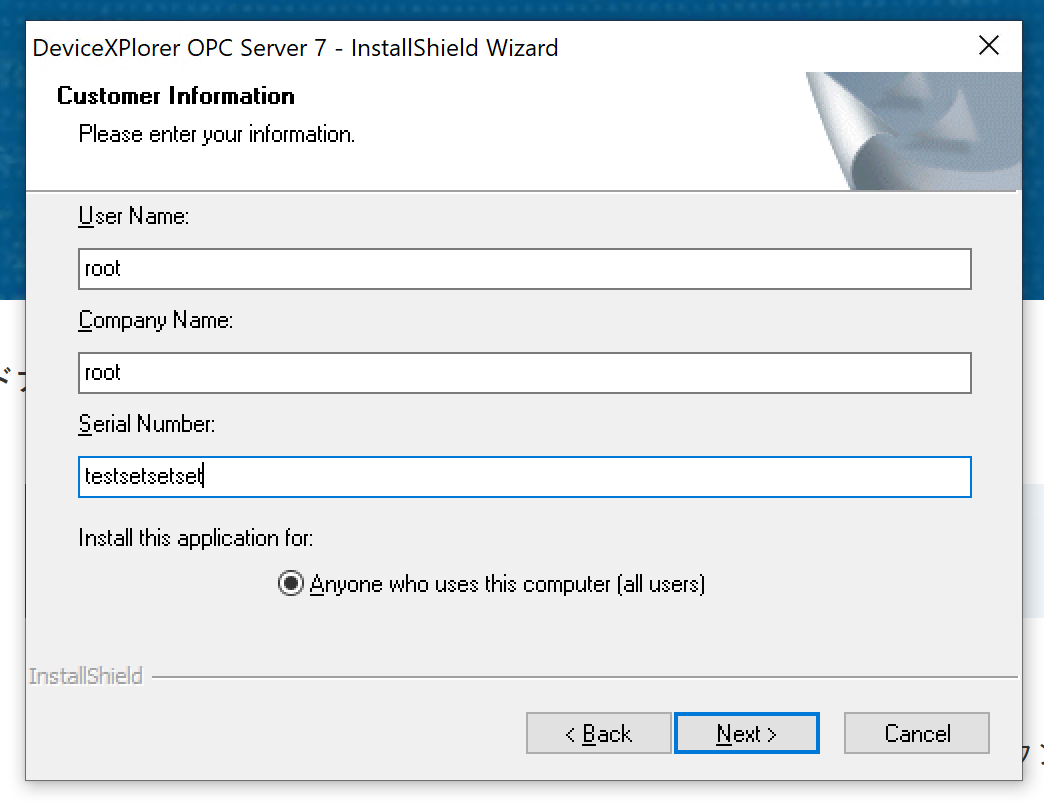Viewport: 1044px width, 806px height.
Task: Click the User Name input field
Action: [x=525, y=269]
